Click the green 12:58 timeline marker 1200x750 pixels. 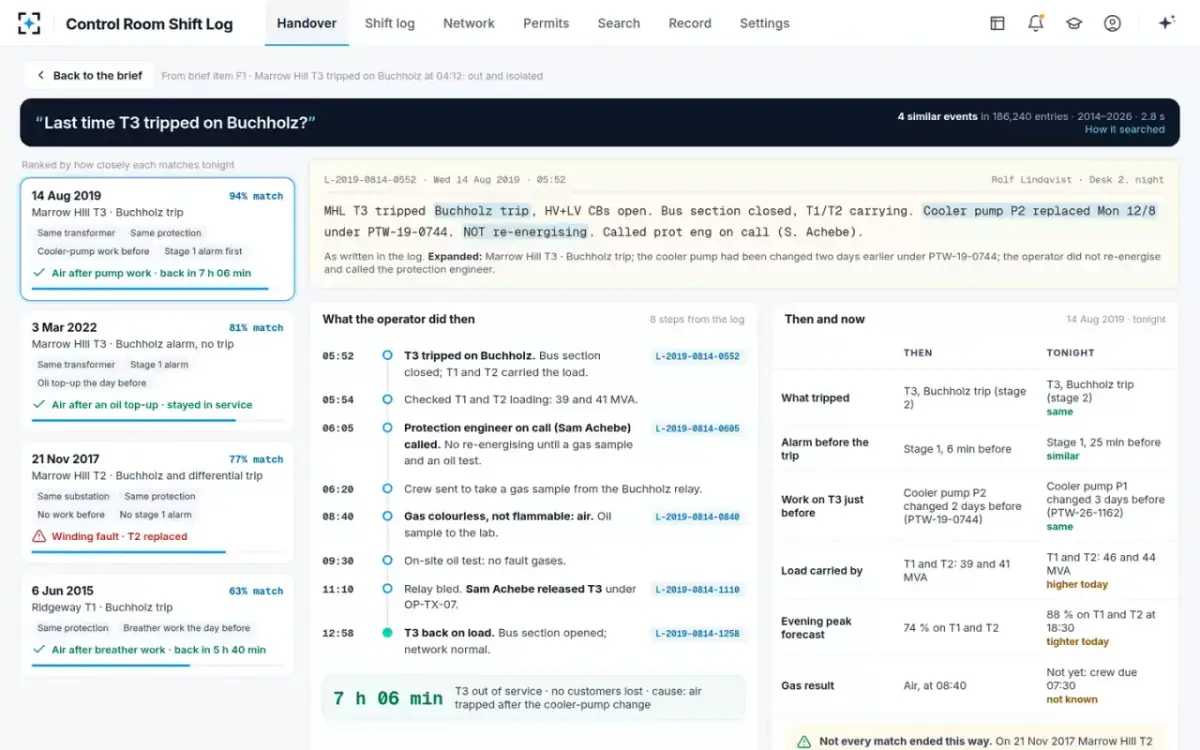387,633
